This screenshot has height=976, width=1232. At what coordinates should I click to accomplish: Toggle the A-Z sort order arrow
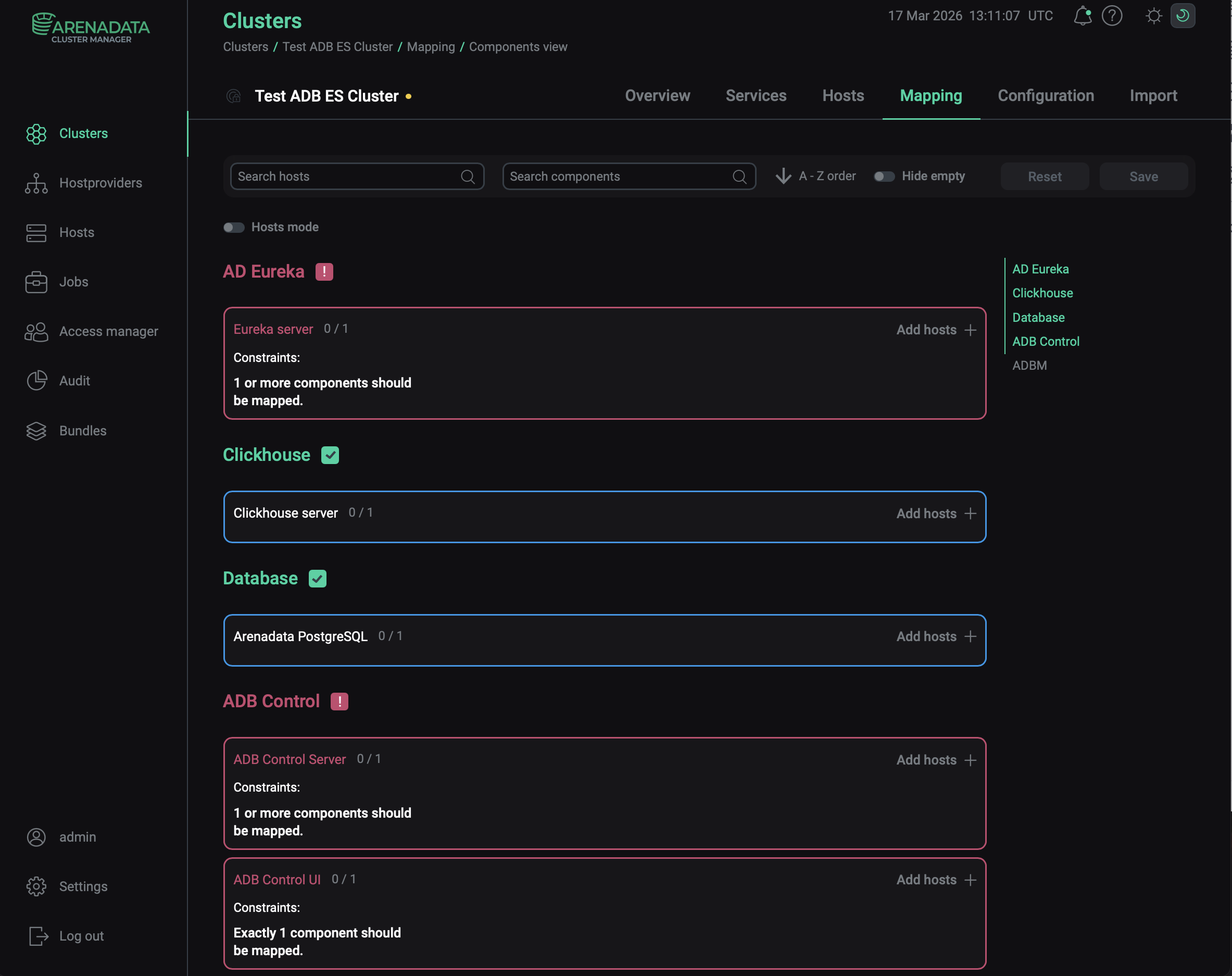(x=783, y=177)
